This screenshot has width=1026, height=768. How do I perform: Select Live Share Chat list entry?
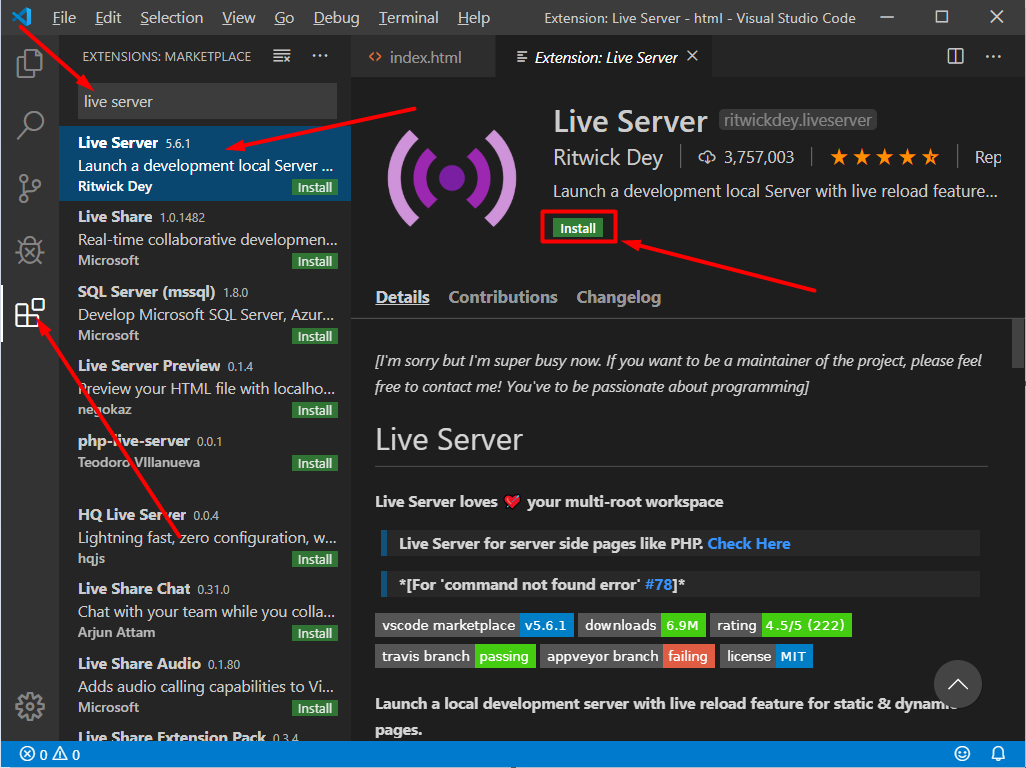(x=205, y=610)
